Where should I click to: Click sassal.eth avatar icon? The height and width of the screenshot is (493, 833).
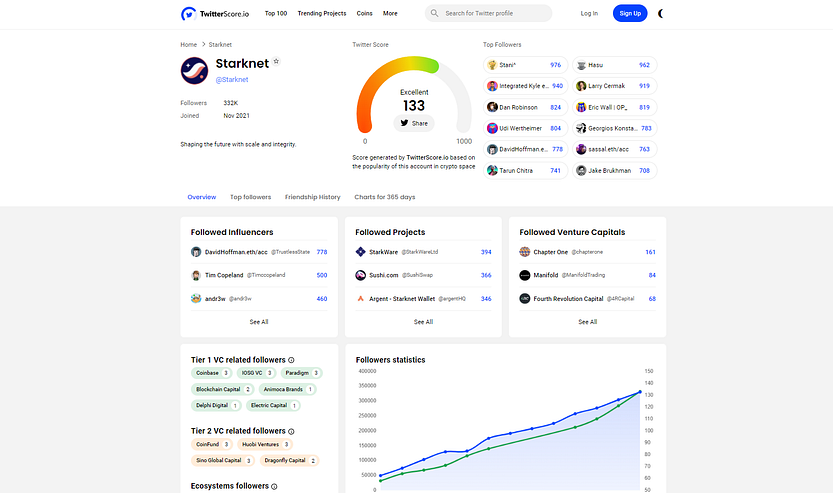[581, 149]
